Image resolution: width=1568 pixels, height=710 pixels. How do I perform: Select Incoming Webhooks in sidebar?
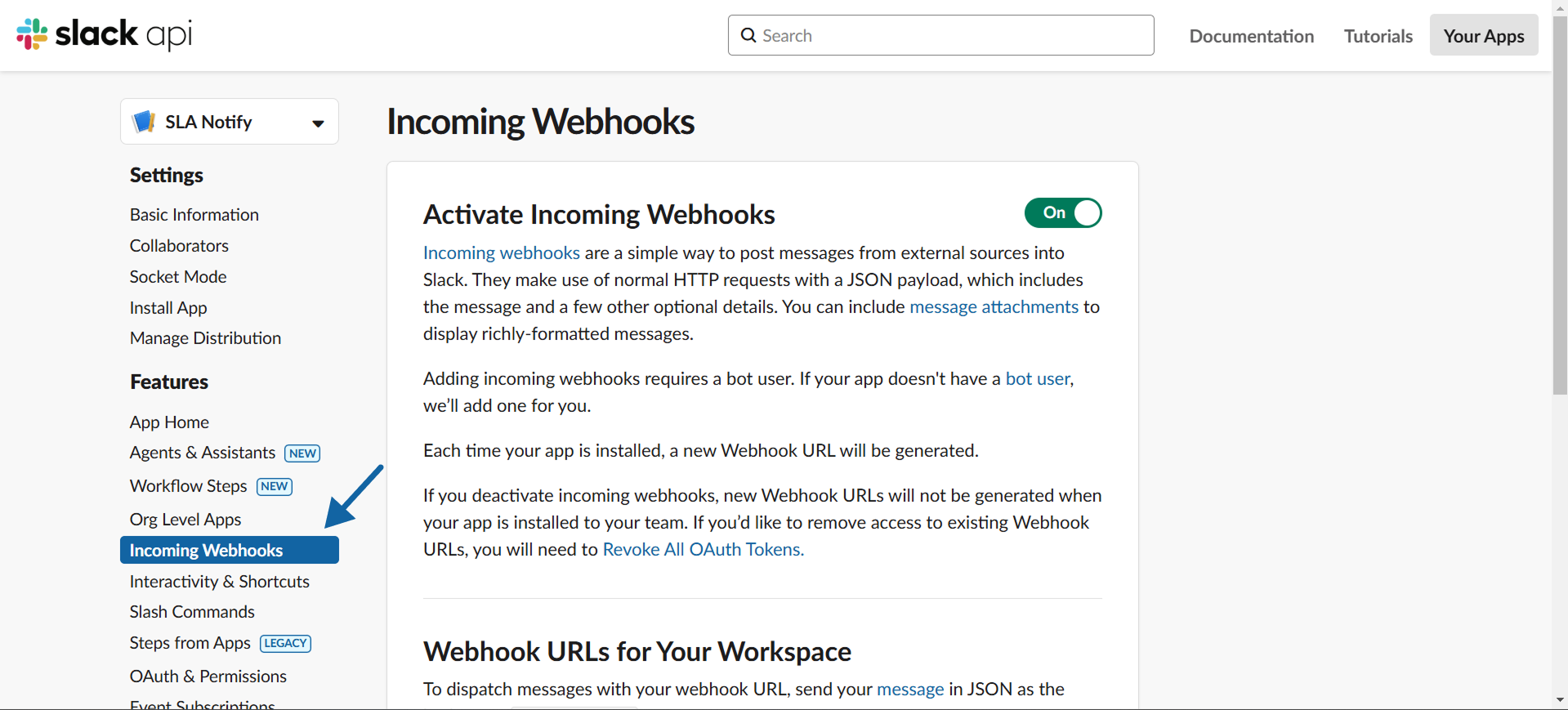coord(206,551)
